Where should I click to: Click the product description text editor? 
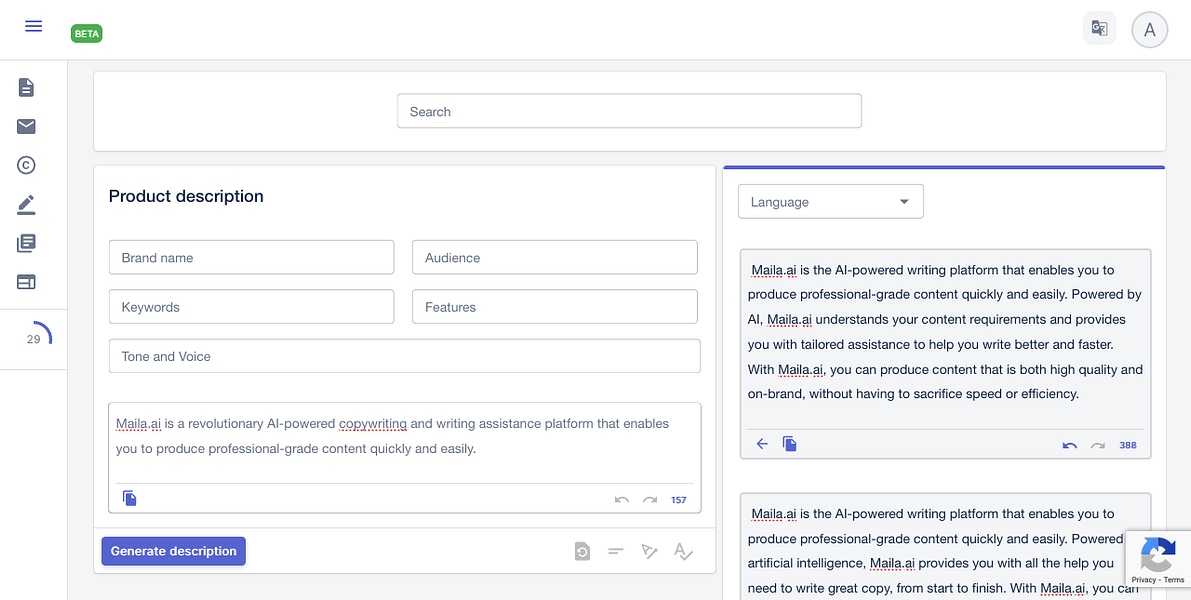tap(404, 437)
